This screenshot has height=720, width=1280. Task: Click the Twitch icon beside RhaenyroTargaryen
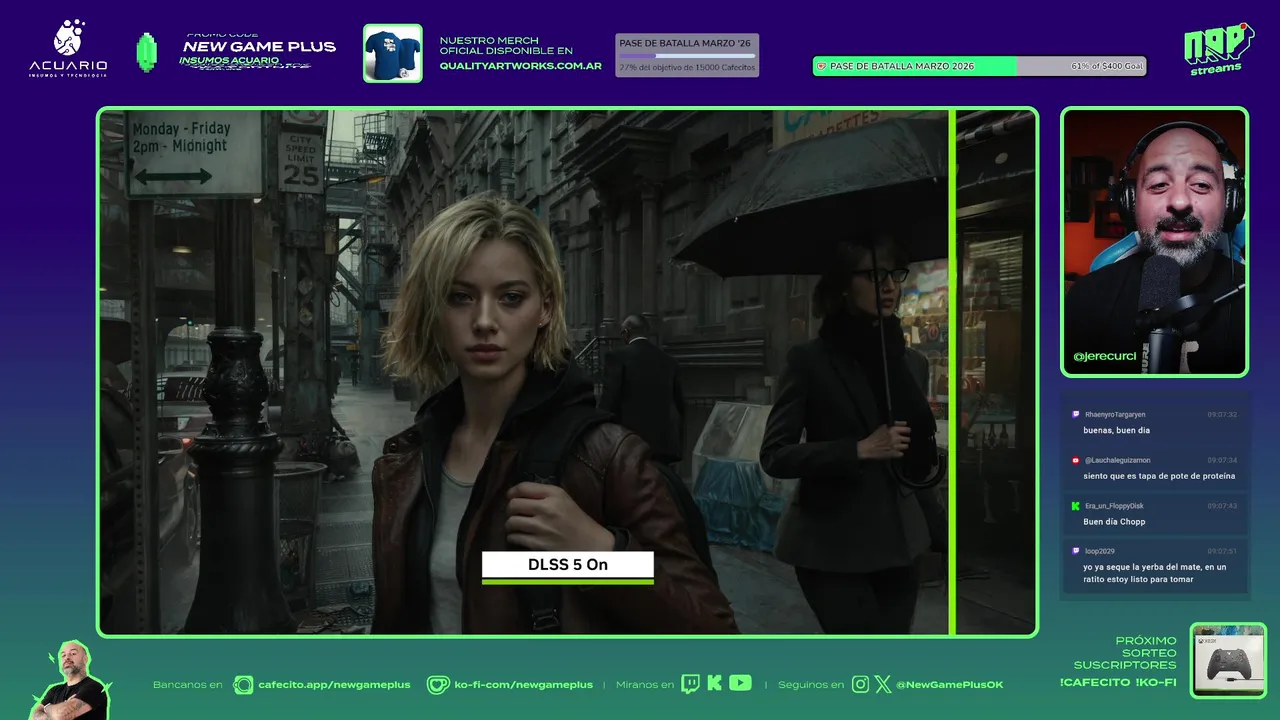[x=1075, y=414]
